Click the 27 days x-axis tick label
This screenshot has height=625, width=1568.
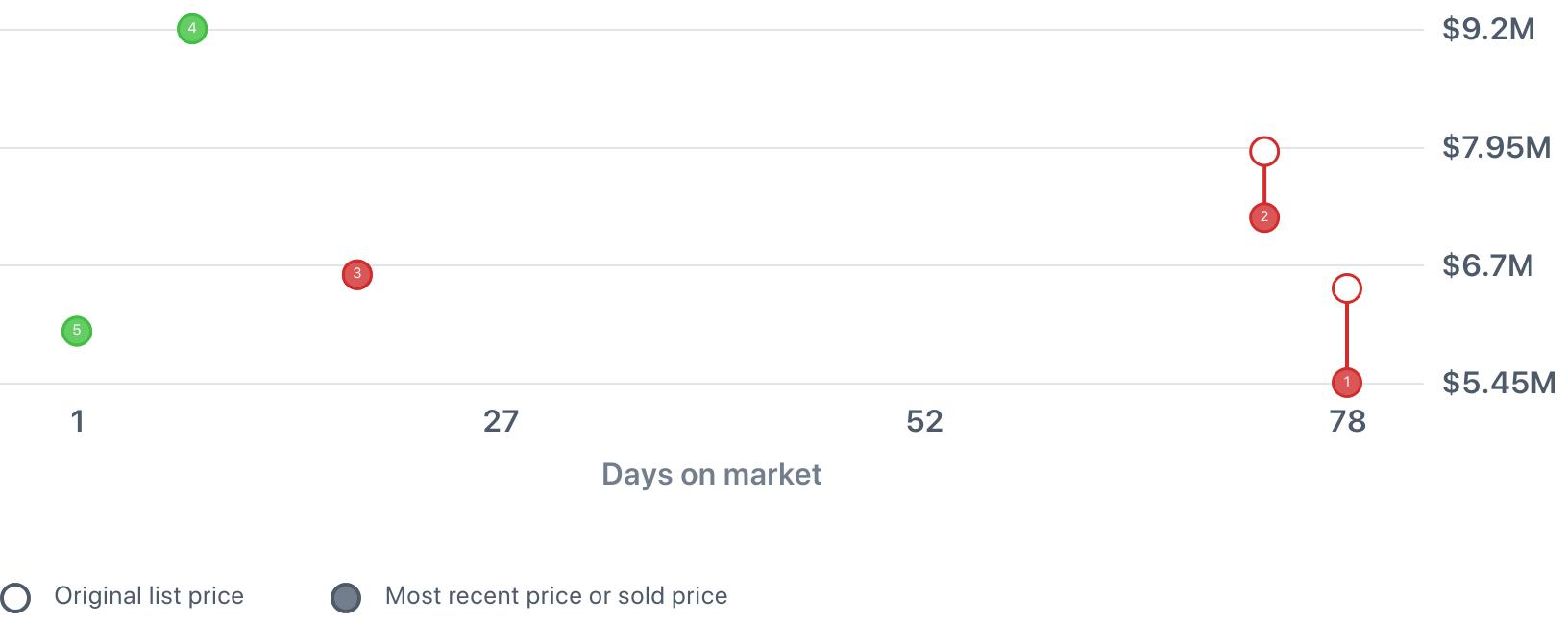(501, 421)
